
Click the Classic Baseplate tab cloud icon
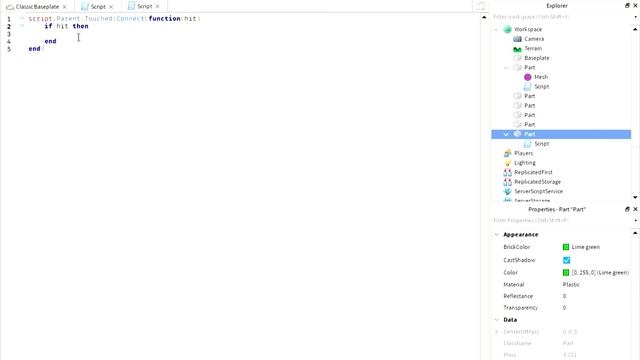10,7
